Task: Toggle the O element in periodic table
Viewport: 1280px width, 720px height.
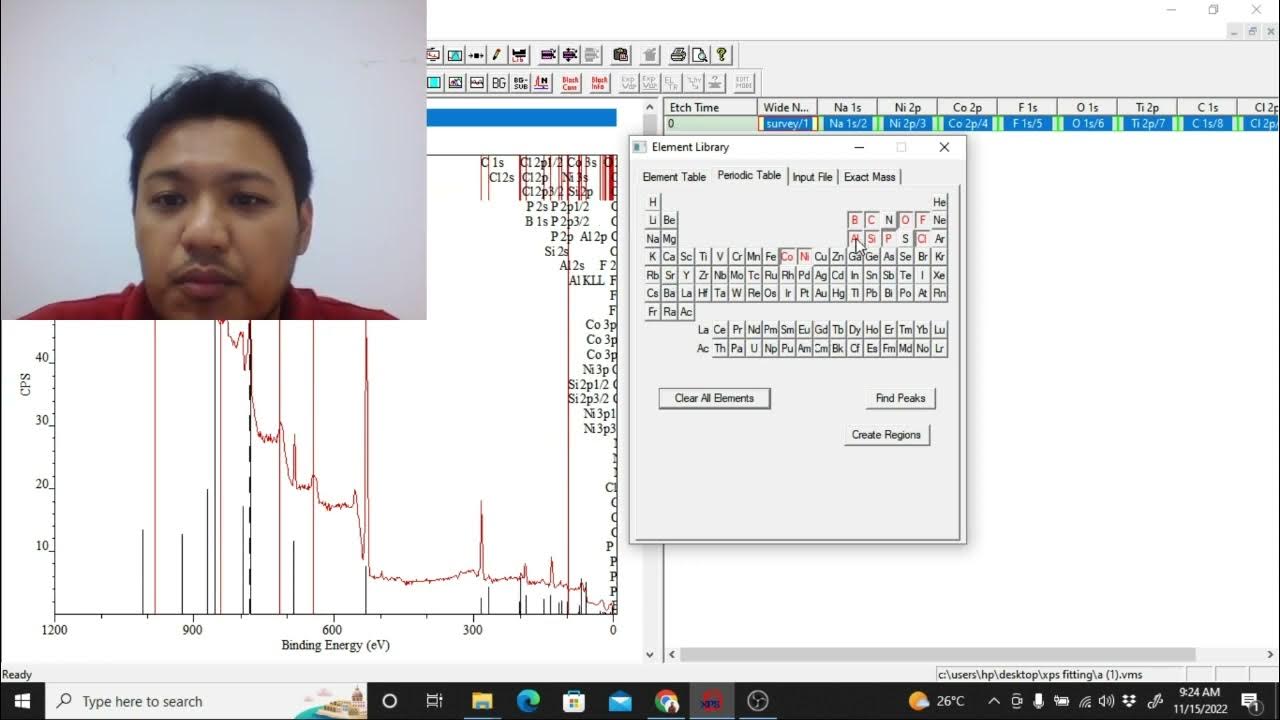Action: [x=905, y=220]
